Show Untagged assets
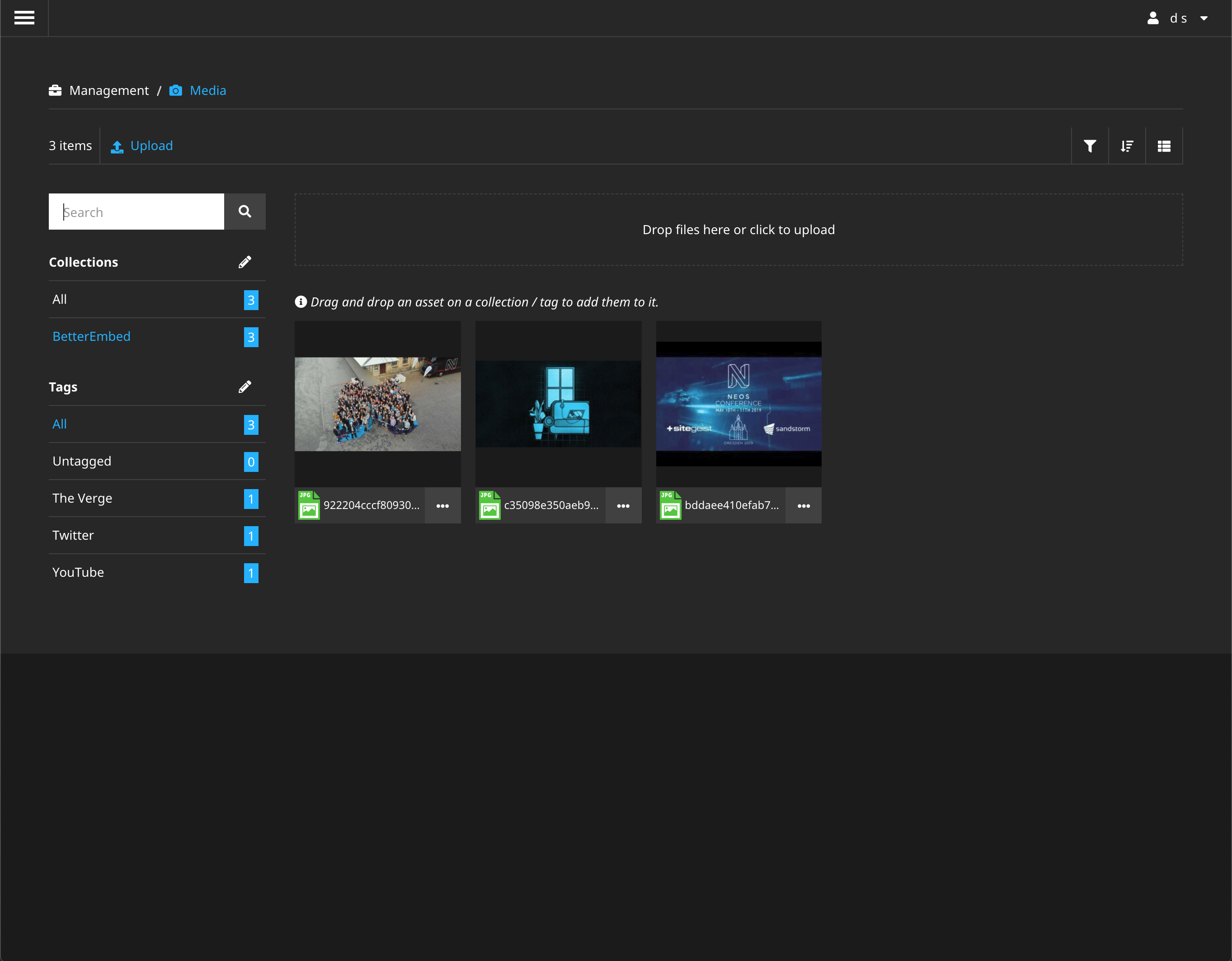 point(157,462)
